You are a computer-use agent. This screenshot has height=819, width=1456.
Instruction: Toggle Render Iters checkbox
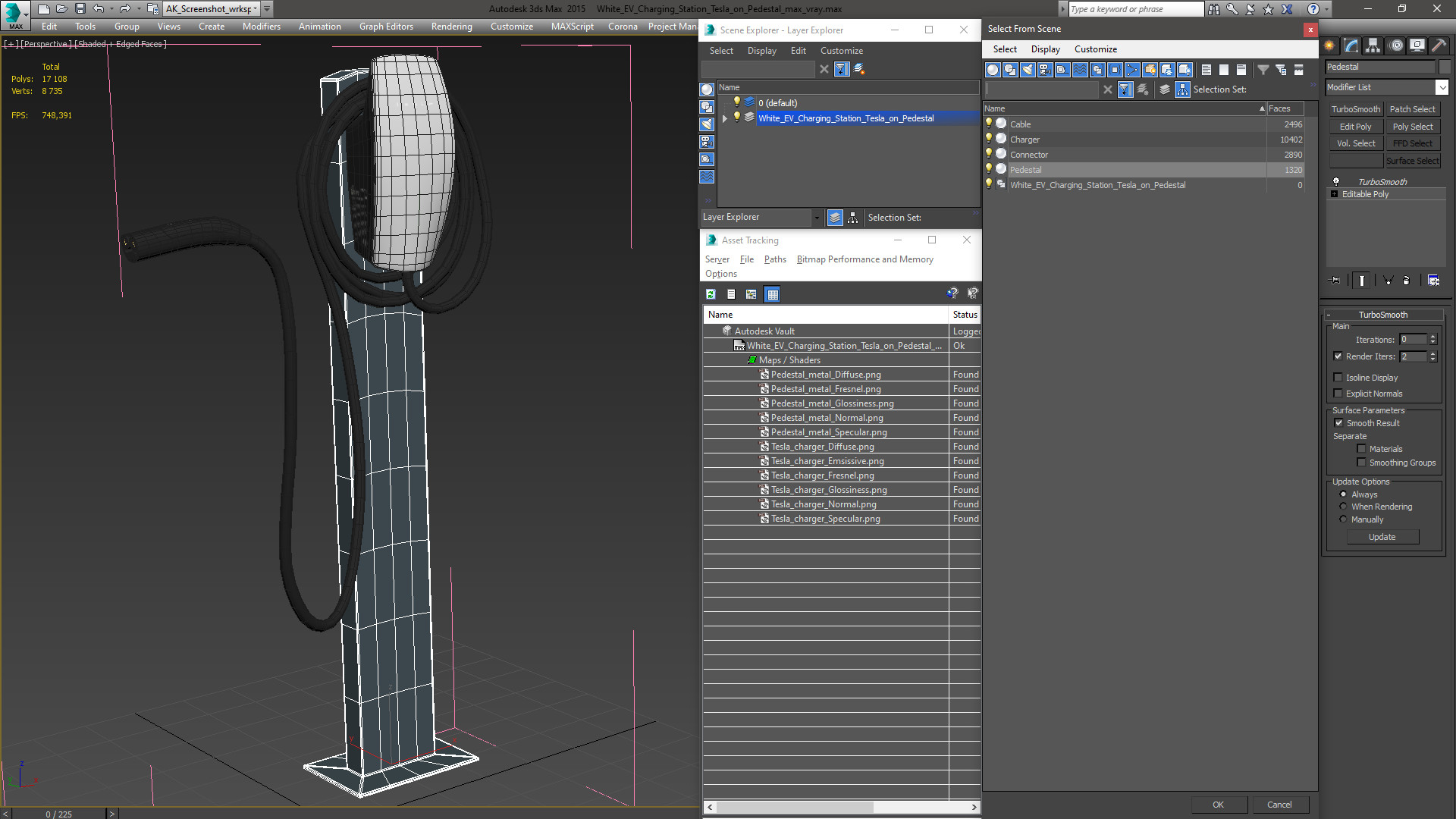pyautogui.click(x=1338, y=356)
